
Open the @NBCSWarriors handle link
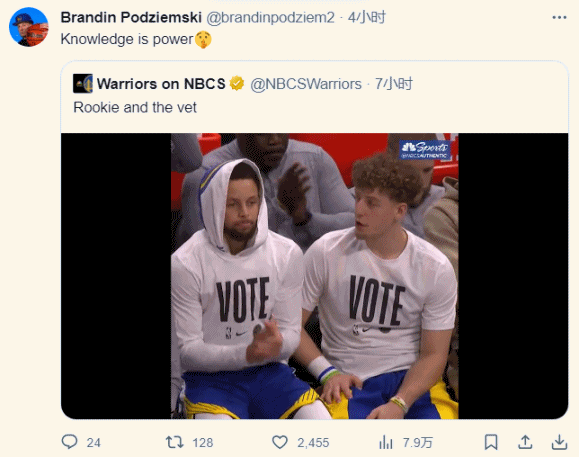306,84
